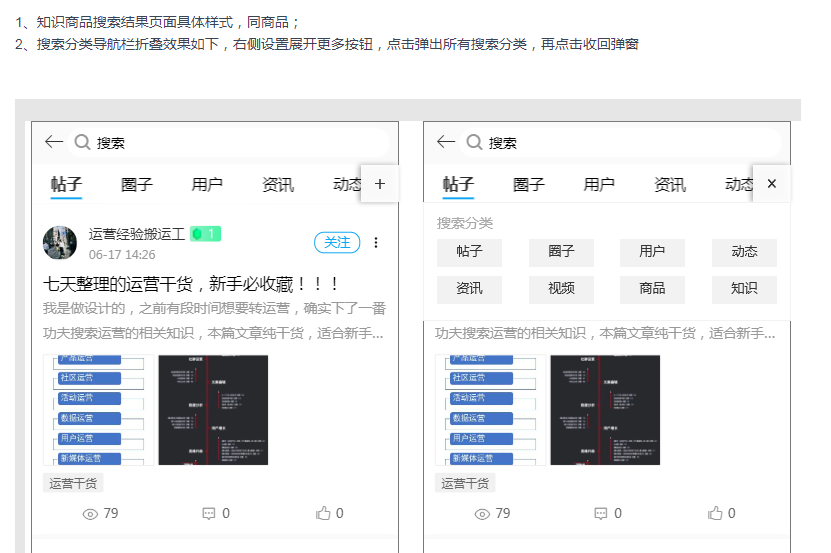The height and width of the screenshot is (553, 831).
Task: Expand search categories with the plus button
Action: 379,184
